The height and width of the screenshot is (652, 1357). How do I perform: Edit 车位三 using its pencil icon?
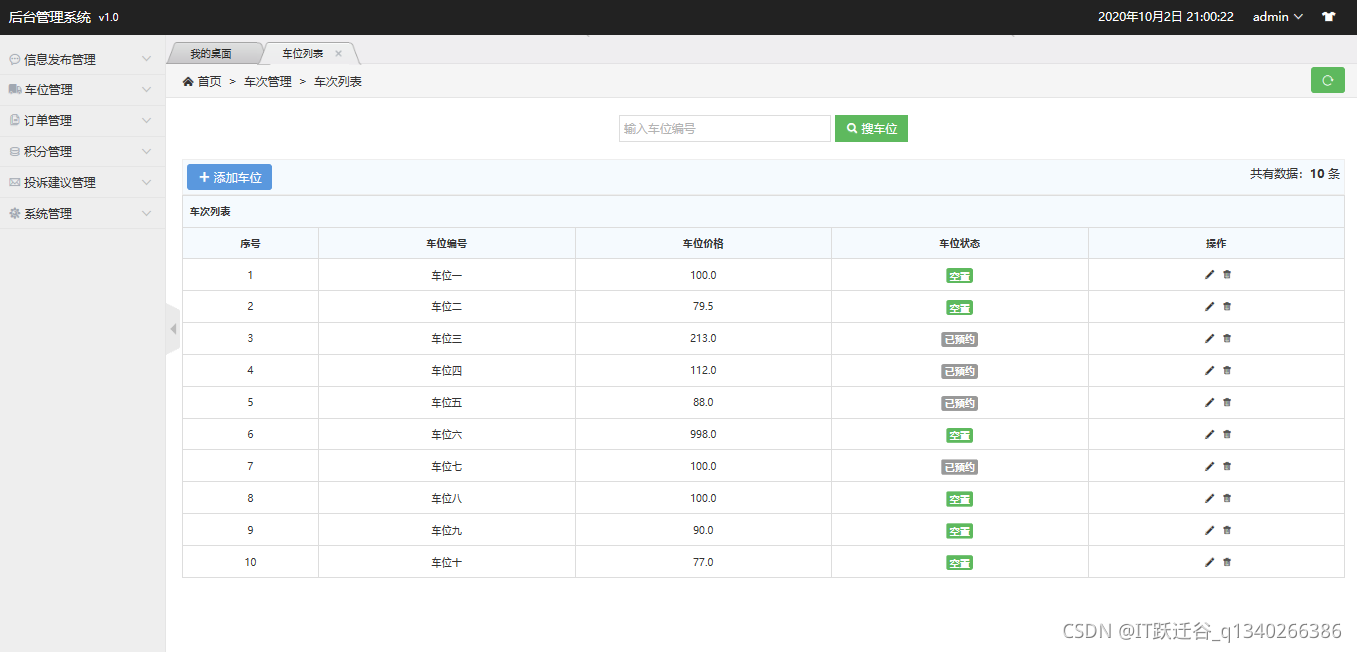(x=1209, y=338)
